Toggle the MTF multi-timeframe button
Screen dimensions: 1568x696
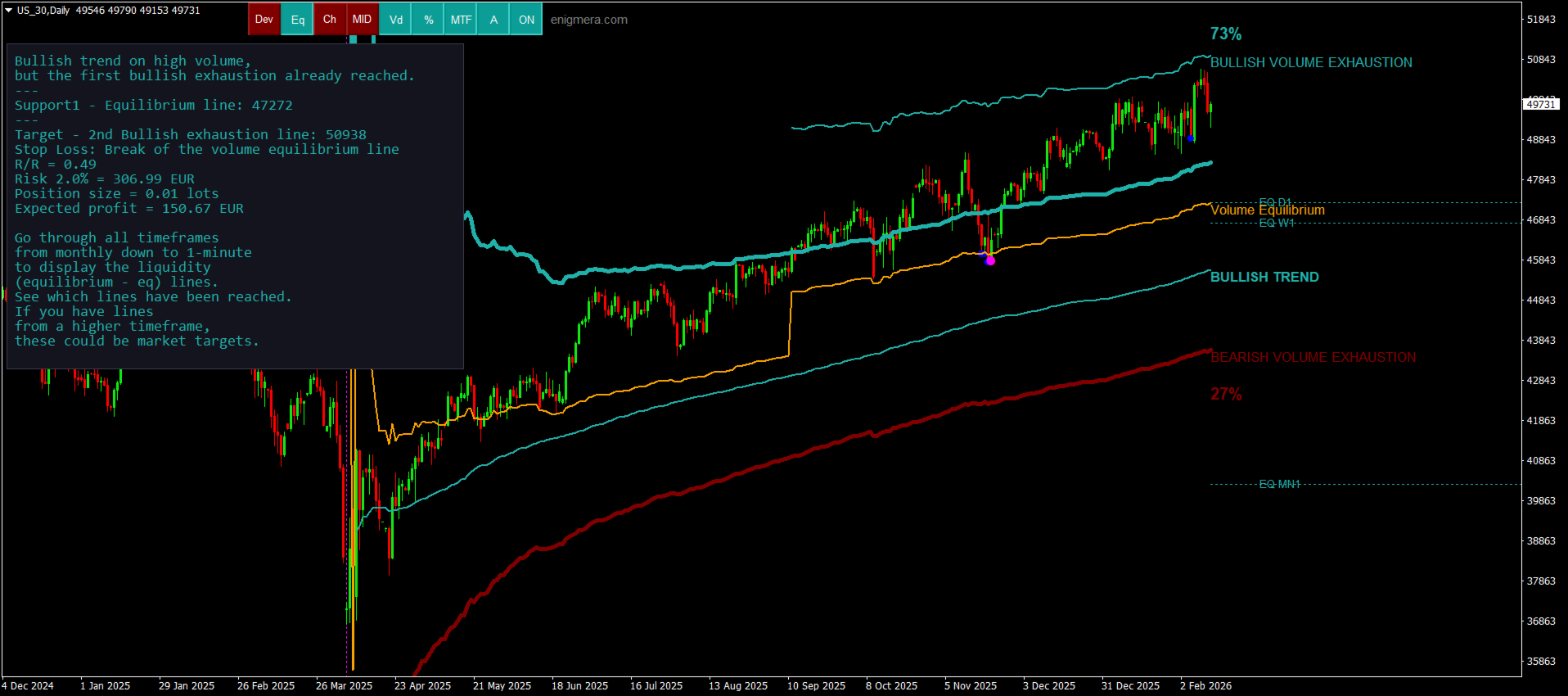[461, 20]
